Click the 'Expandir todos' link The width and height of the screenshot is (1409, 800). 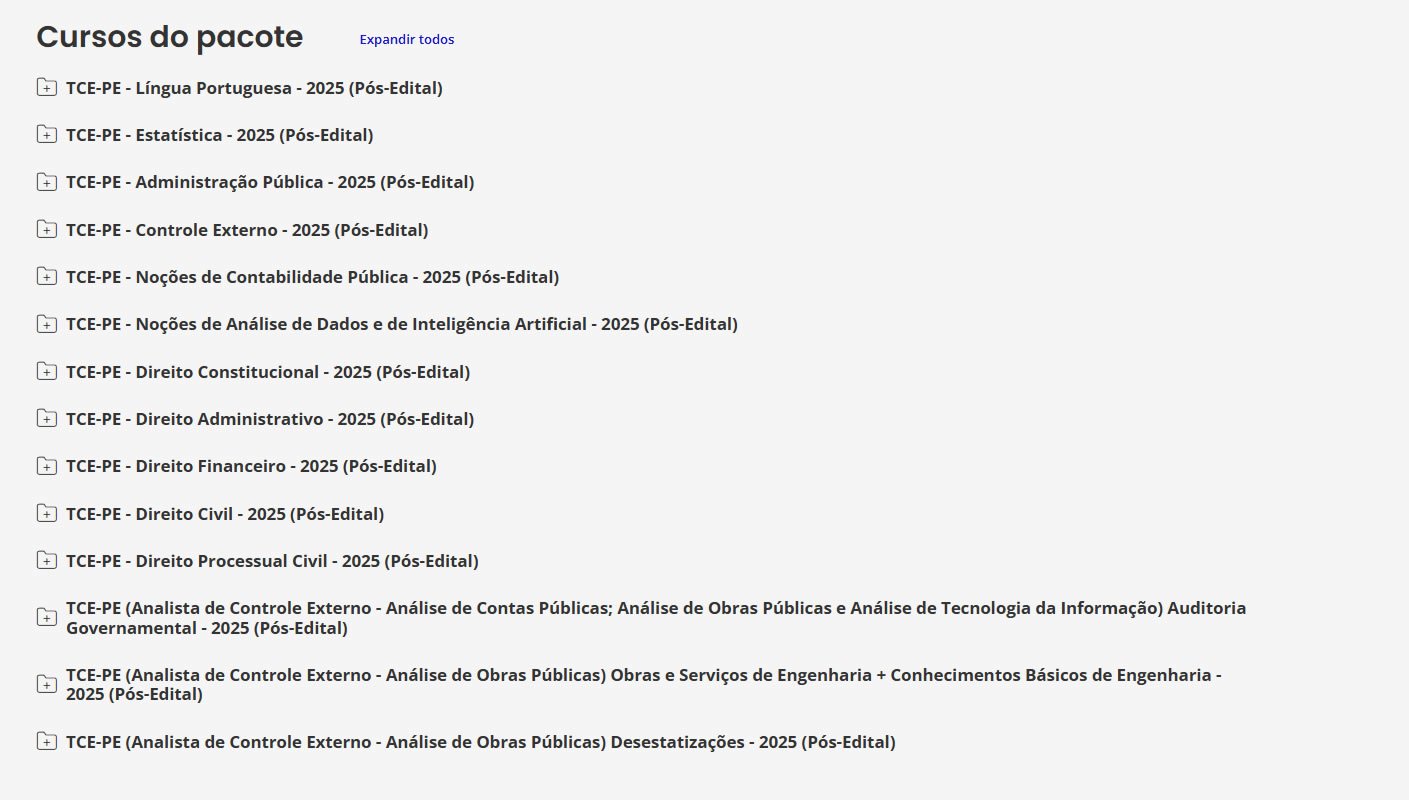pyautogui.click(x=406, y=40)
